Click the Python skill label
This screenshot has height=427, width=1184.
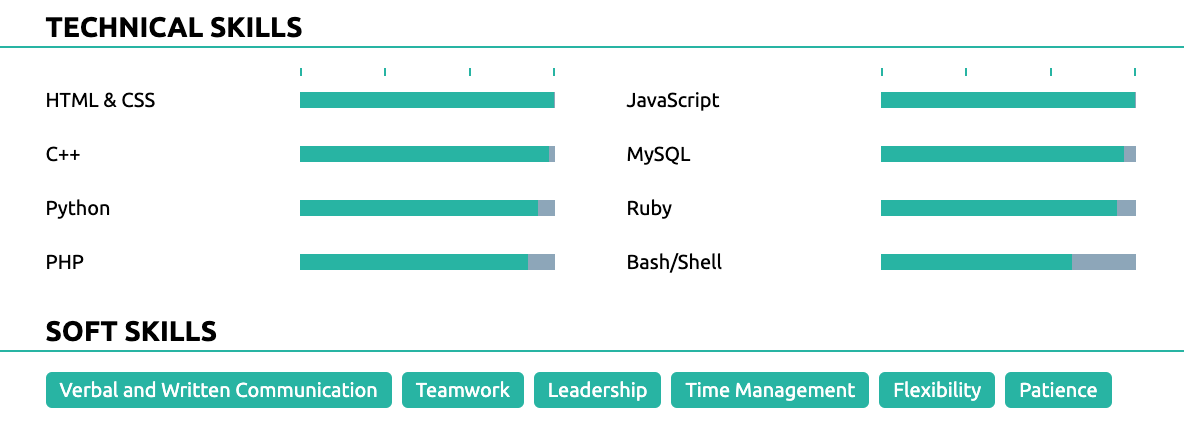(x=78, y=209)
